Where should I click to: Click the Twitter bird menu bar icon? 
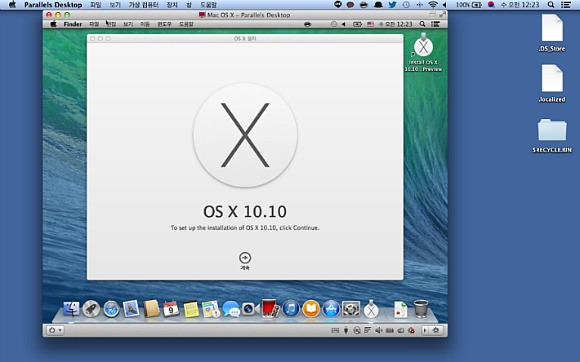point(392,5)
